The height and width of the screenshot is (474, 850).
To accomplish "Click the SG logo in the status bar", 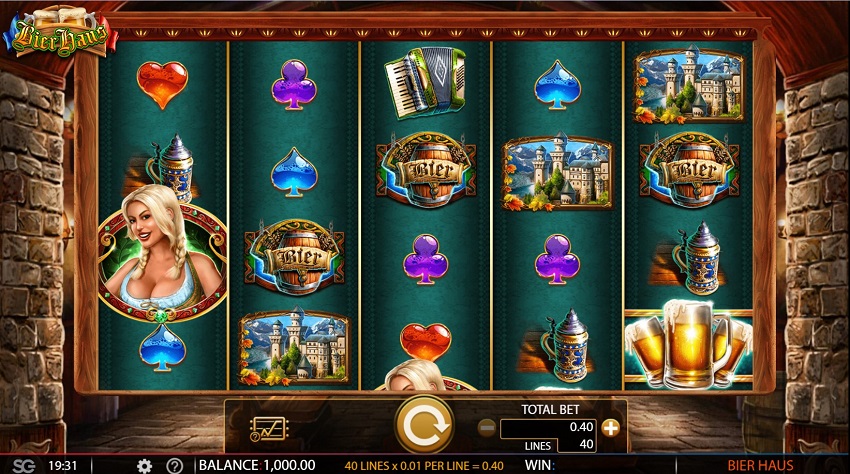I will click(x=23, y=465).
